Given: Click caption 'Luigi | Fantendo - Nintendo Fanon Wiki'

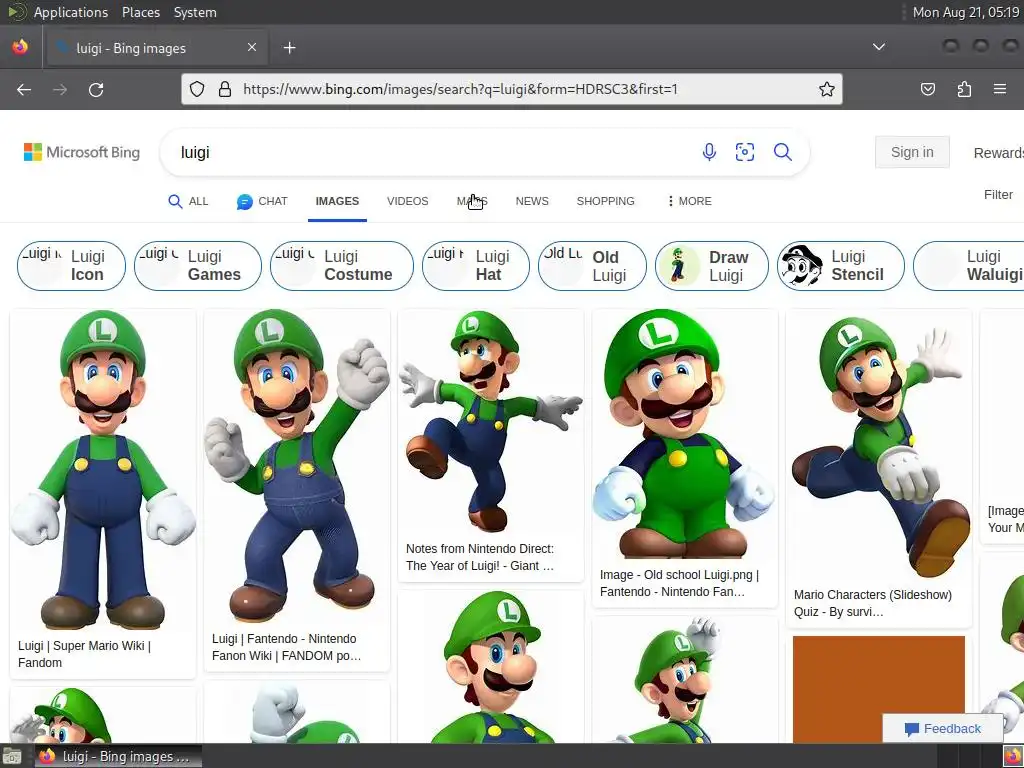Looking at the screenshot, I should (286, 647).
